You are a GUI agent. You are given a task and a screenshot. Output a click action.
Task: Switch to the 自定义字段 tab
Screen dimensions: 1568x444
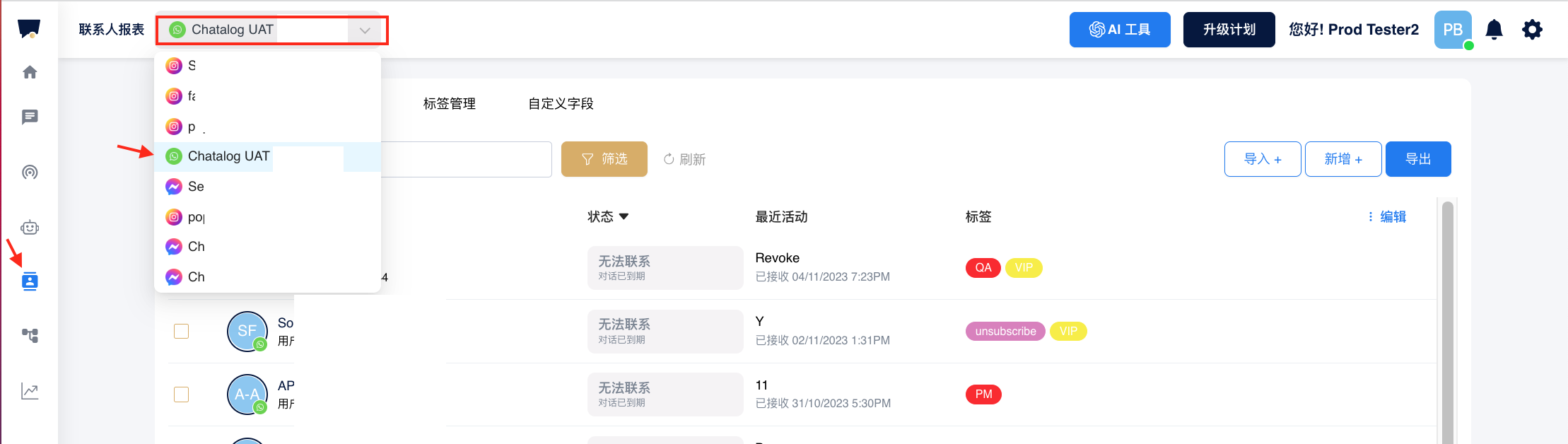tap(561, 104)
